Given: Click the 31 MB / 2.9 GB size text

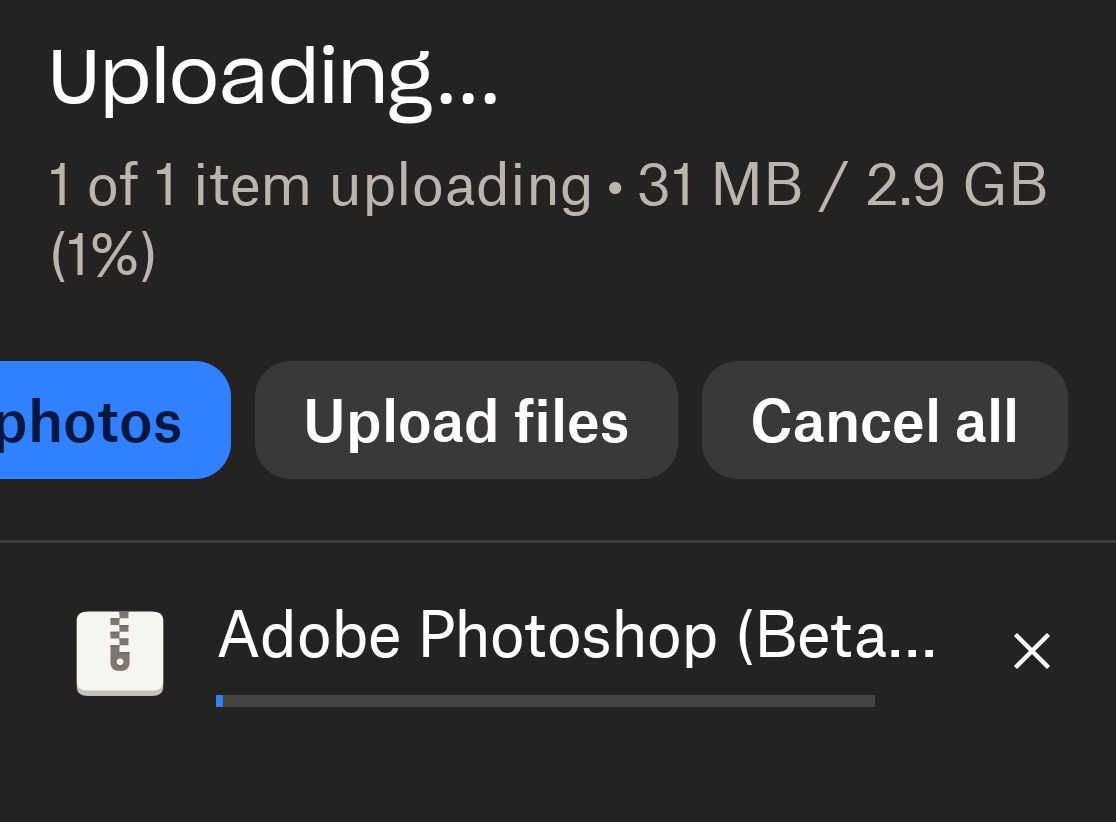Looking at the screenshot, I should tap(842, 186).
